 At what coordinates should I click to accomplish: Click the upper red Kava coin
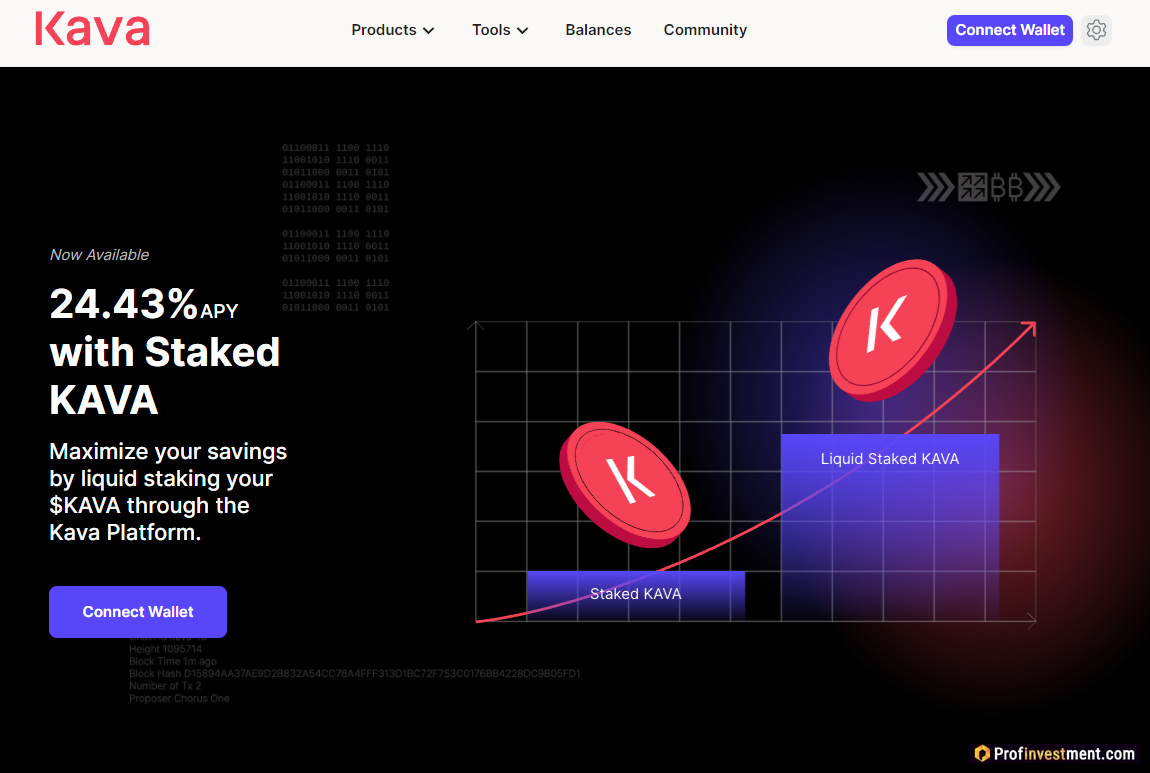[x=893, y=330]
